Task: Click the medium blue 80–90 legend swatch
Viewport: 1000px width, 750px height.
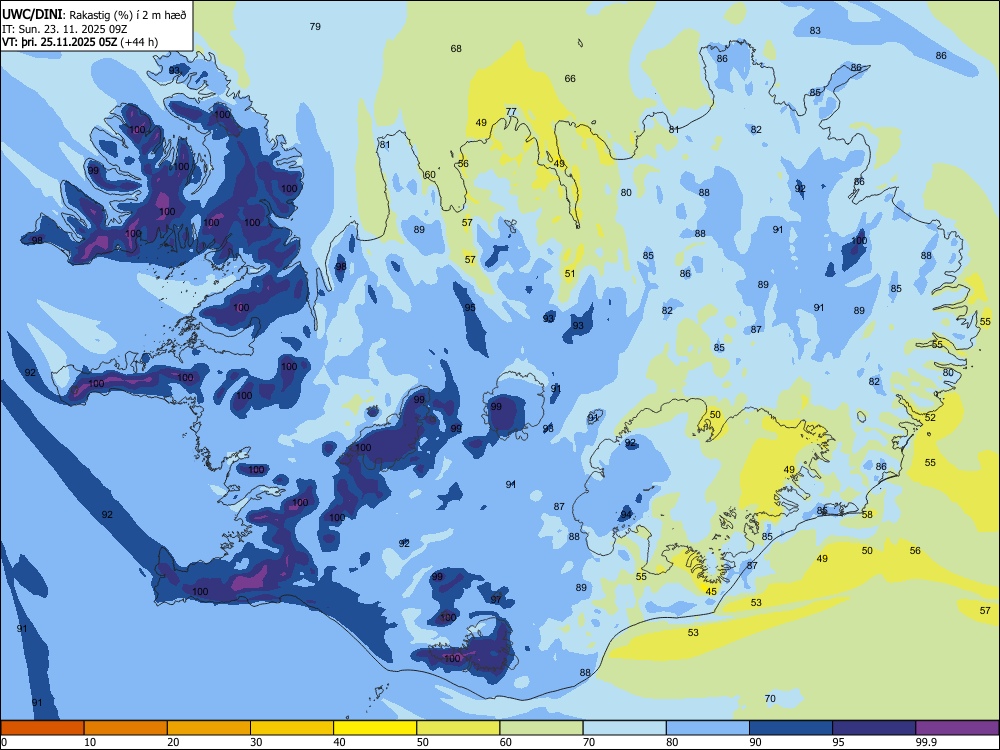Action: point(708,728)
